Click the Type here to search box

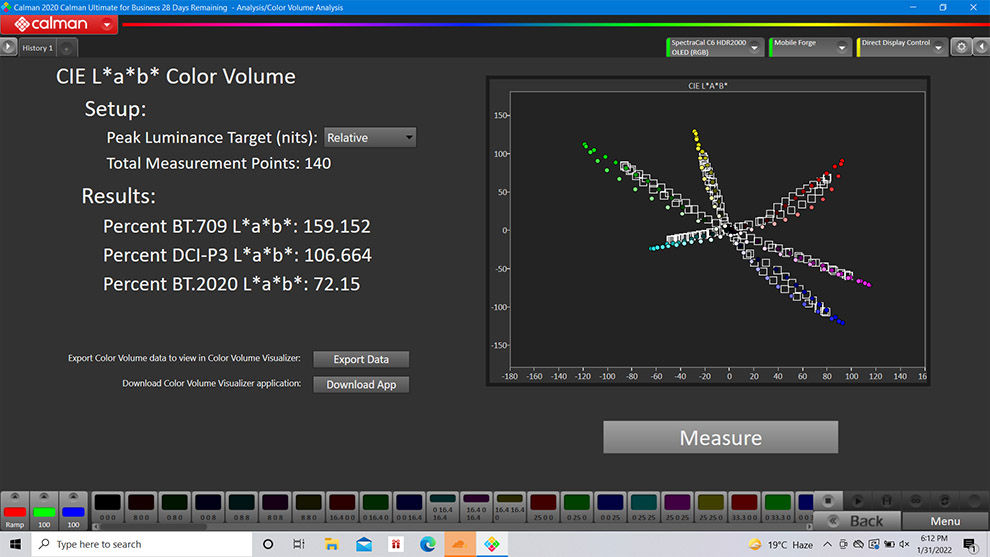point(141,544)
